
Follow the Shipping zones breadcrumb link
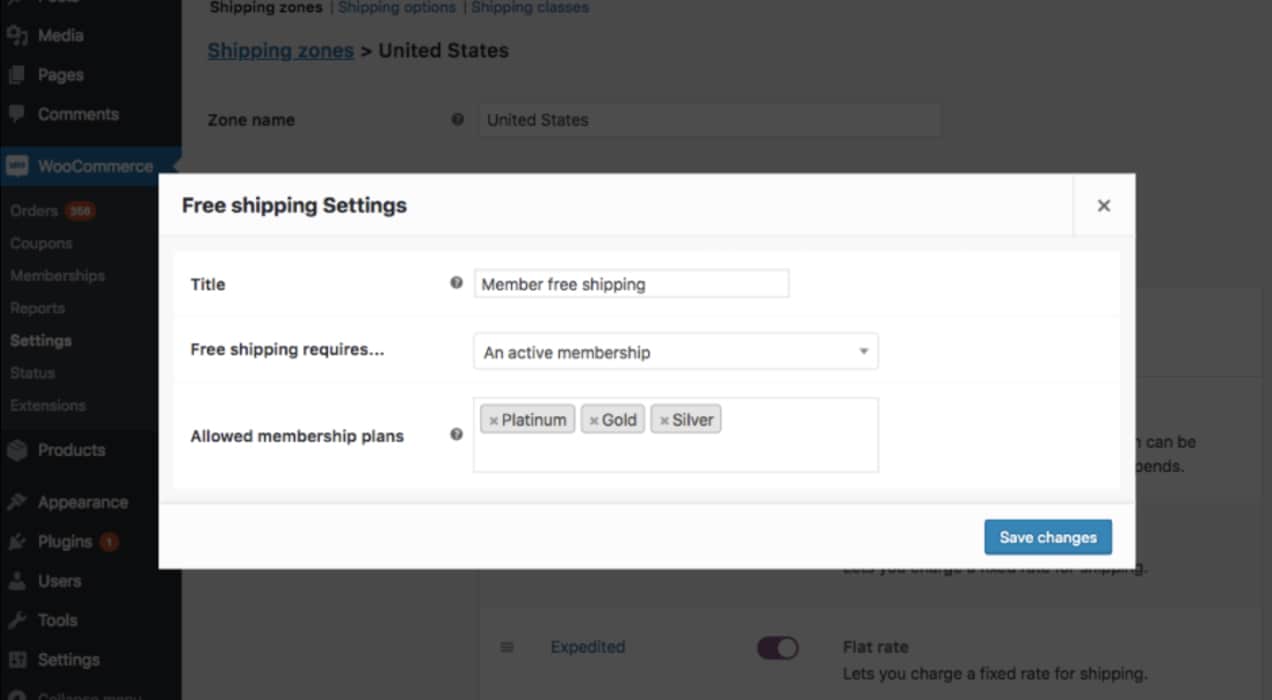[281, 51]
